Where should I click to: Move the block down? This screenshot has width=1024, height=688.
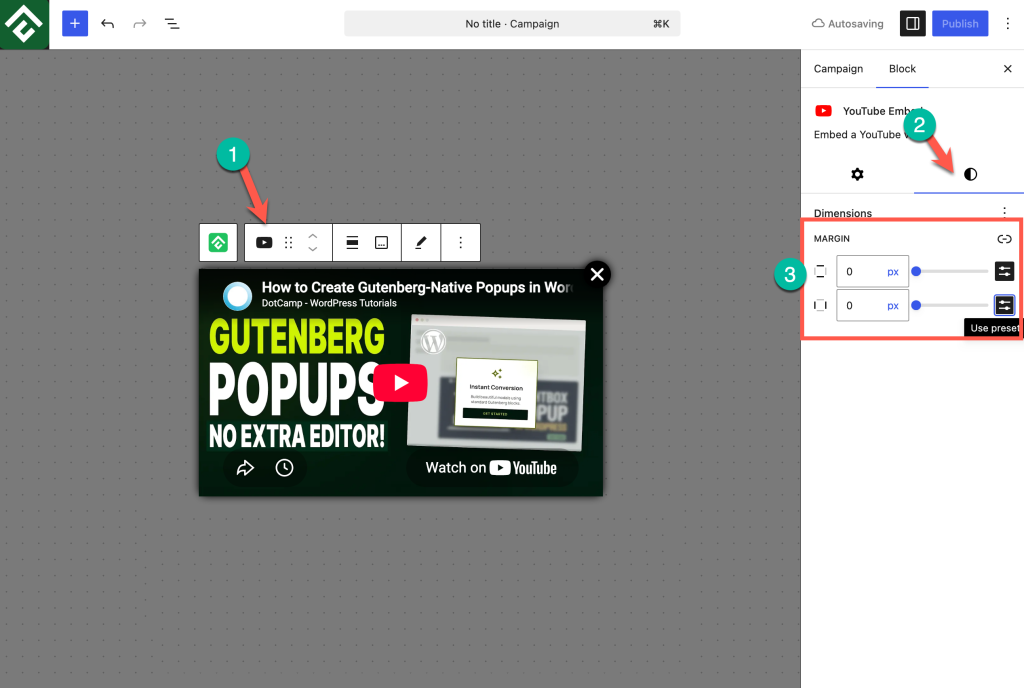(313, 249)
